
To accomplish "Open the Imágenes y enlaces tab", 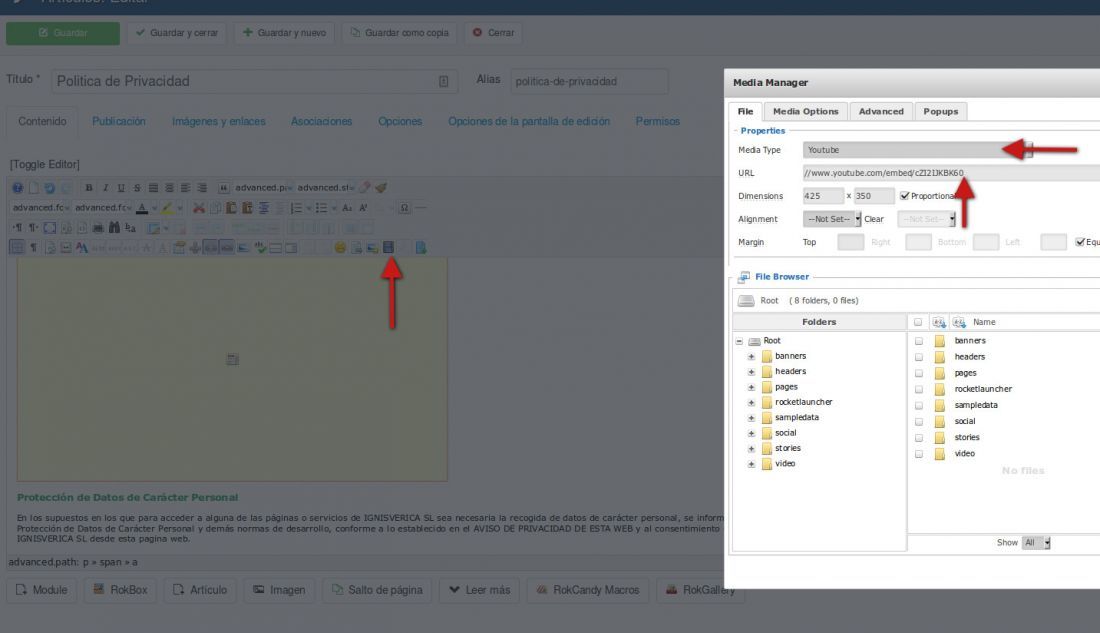I will tap(219, 121).
